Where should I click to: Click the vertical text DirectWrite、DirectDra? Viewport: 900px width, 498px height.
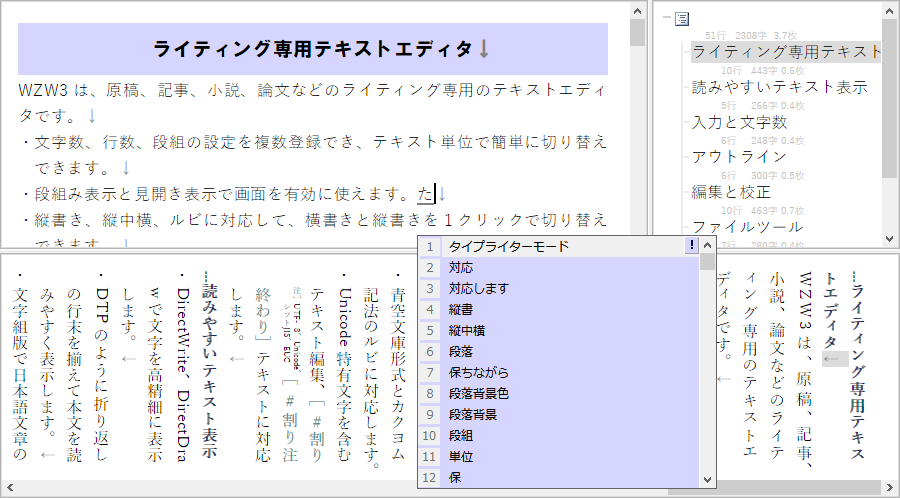[183, 375]
